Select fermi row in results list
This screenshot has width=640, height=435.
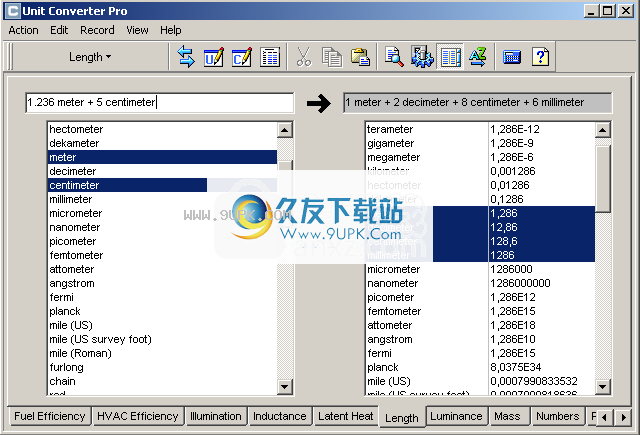480,353
